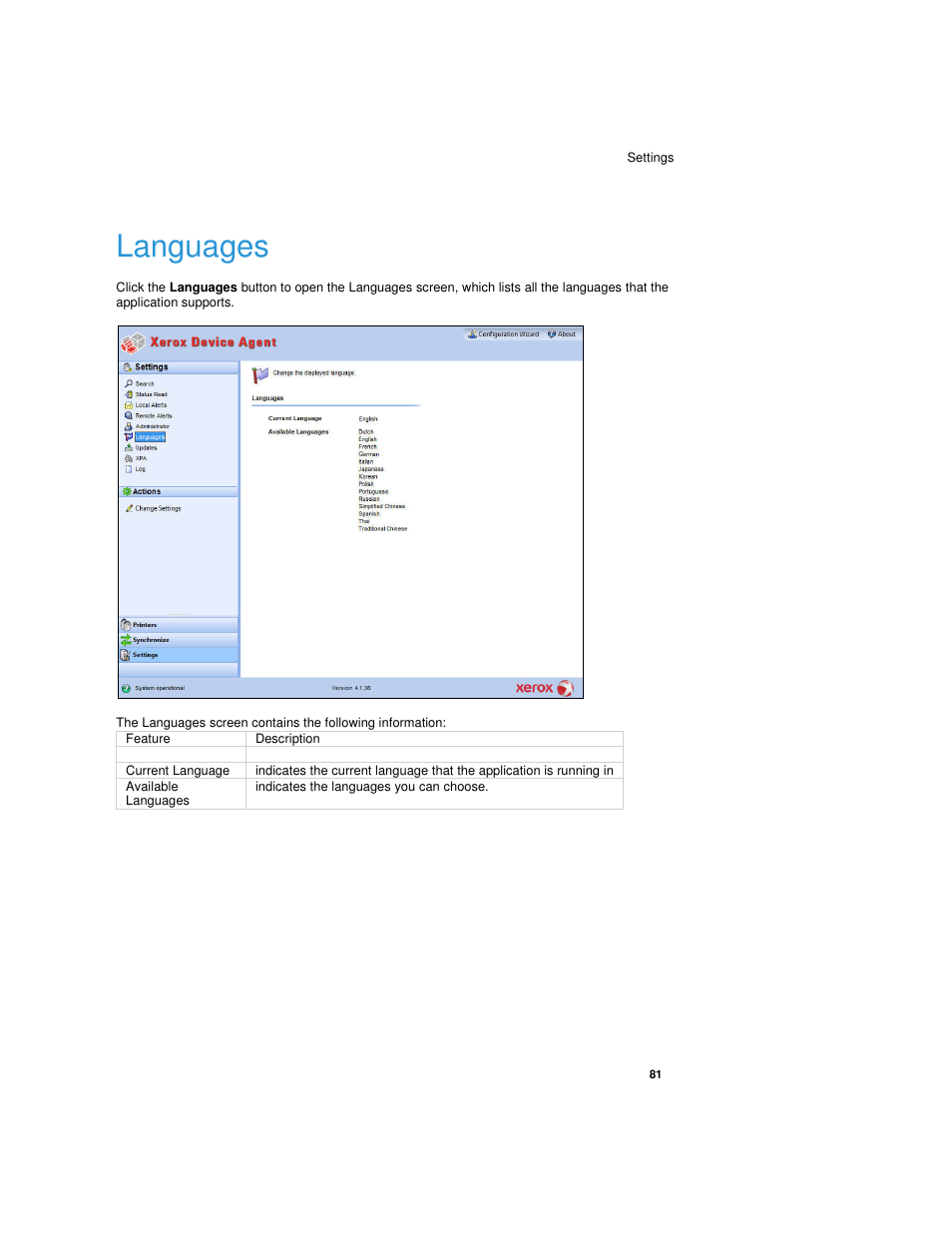Viewport: 952px width, 1233px height.
Task: Click the XPA icon in sidebar
Action: tap(129, 458)
